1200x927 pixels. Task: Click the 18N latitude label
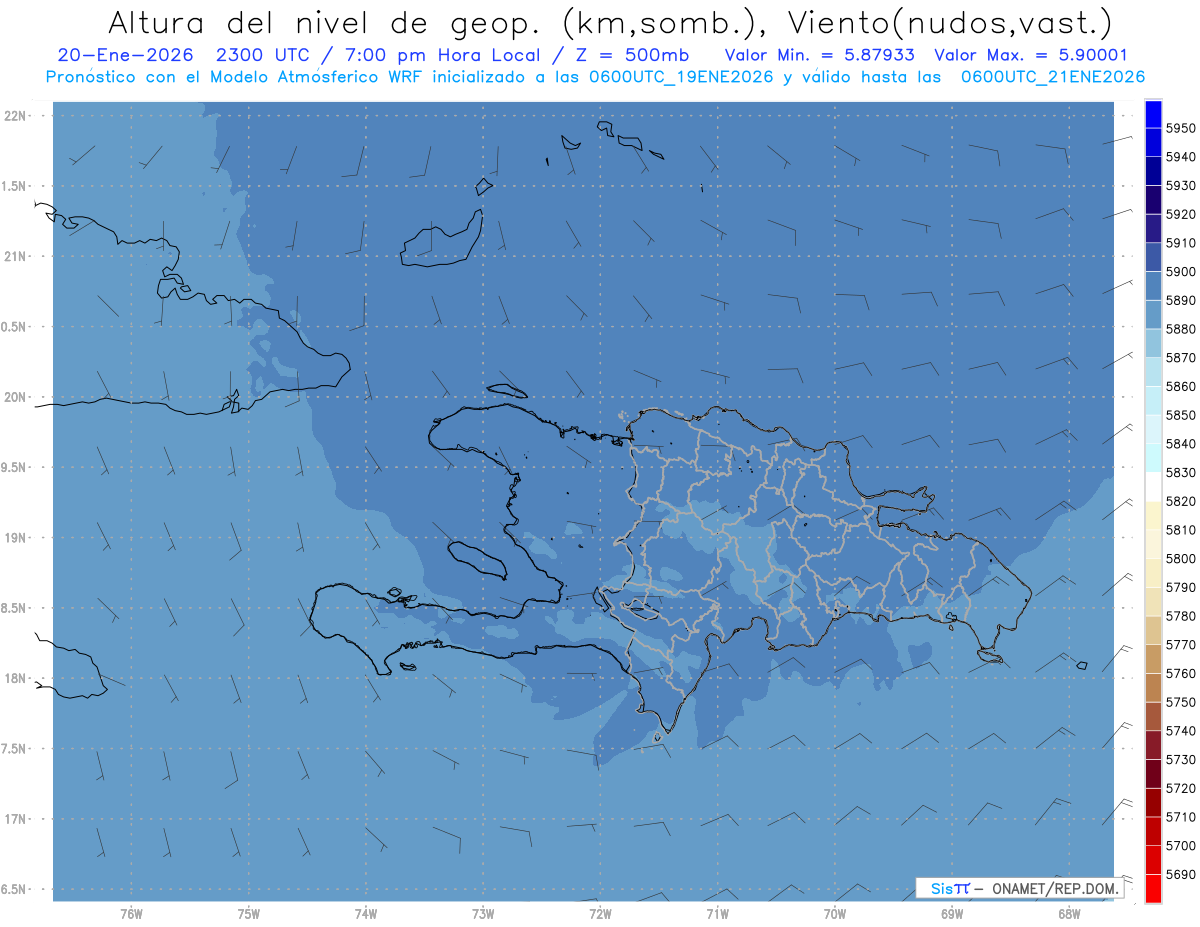pyautogui.click(x=15, y=679)
